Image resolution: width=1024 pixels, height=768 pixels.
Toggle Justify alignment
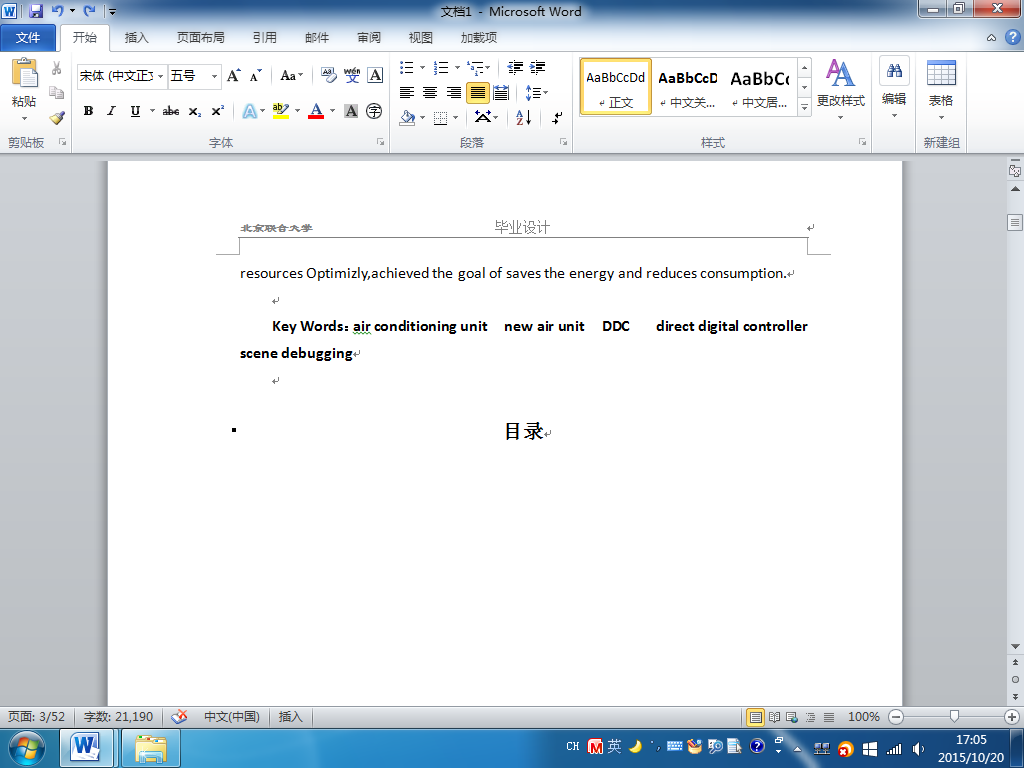click(477, 93)
